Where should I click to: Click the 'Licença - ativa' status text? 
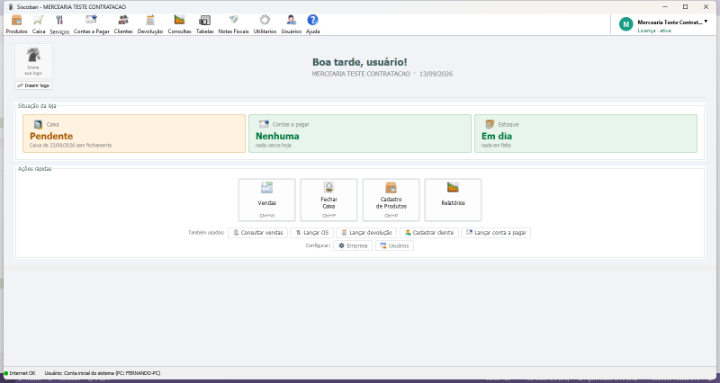[654, 31]
